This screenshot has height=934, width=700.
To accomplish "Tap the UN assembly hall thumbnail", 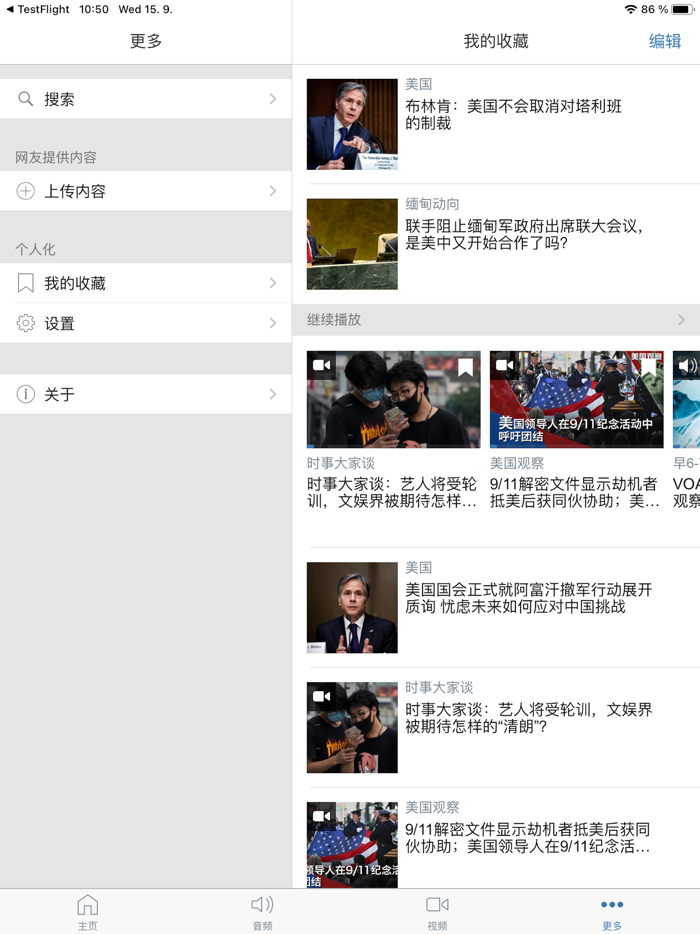I will click(352, 244).
